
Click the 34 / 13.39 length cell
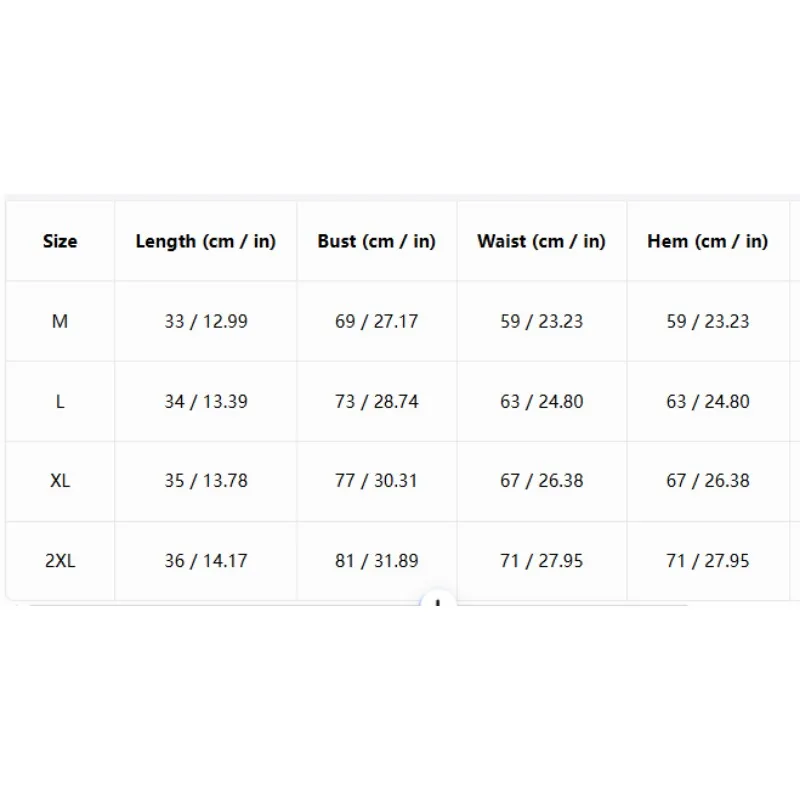click(x=206, y=402)
